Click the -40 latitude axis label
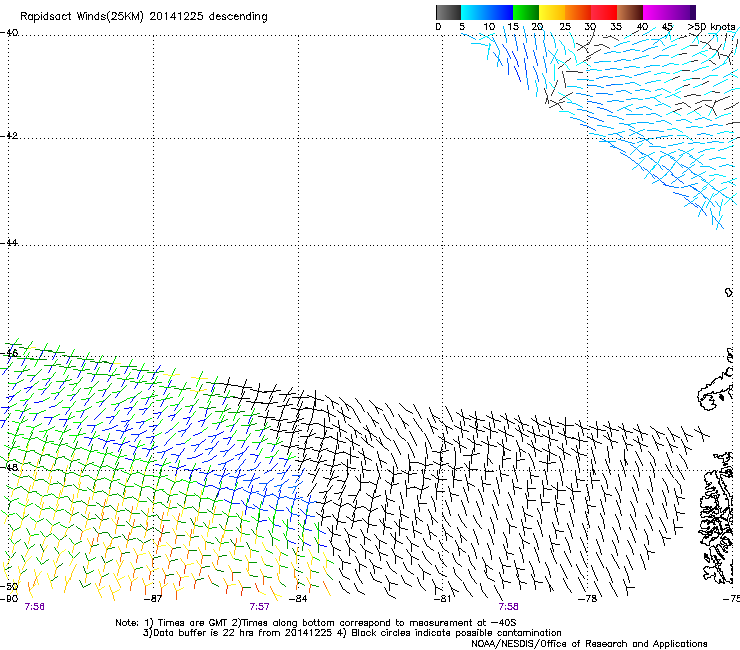 [9, 33]
